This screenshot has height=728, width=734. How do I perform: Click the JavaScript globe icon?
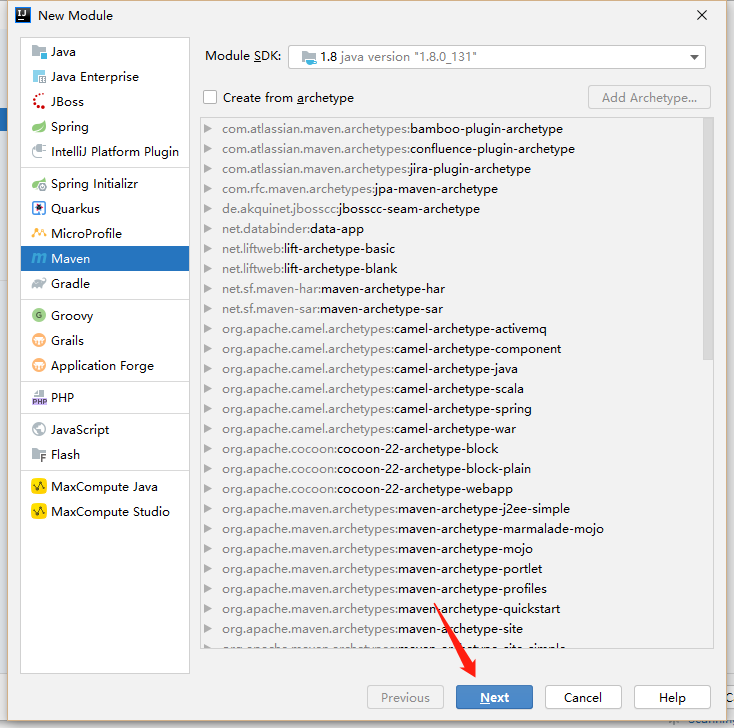click(x=39, y=429)
